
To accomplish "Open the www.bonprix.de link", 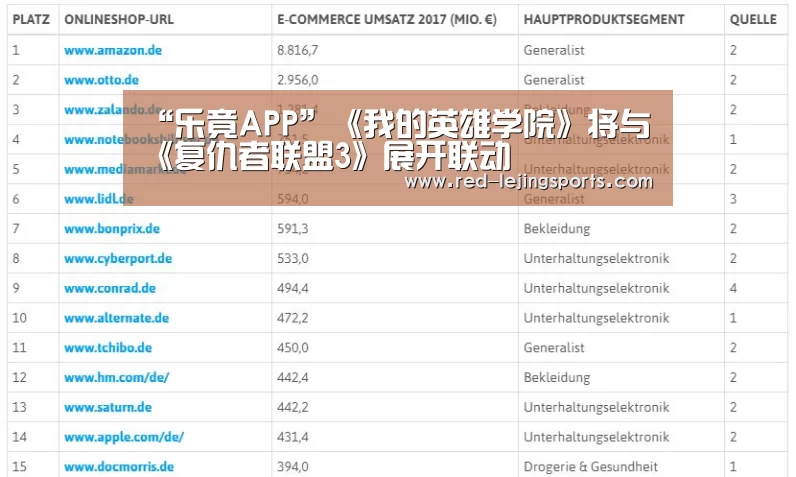I will pyautogui.click(x=112, y=229).
